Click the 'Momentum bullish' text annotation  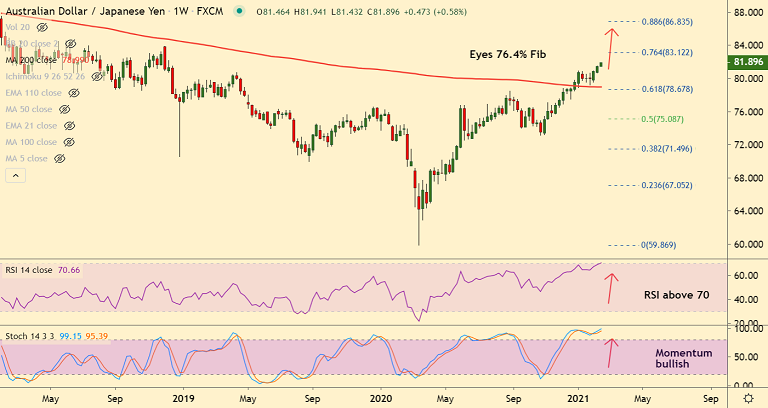[684, 359]
